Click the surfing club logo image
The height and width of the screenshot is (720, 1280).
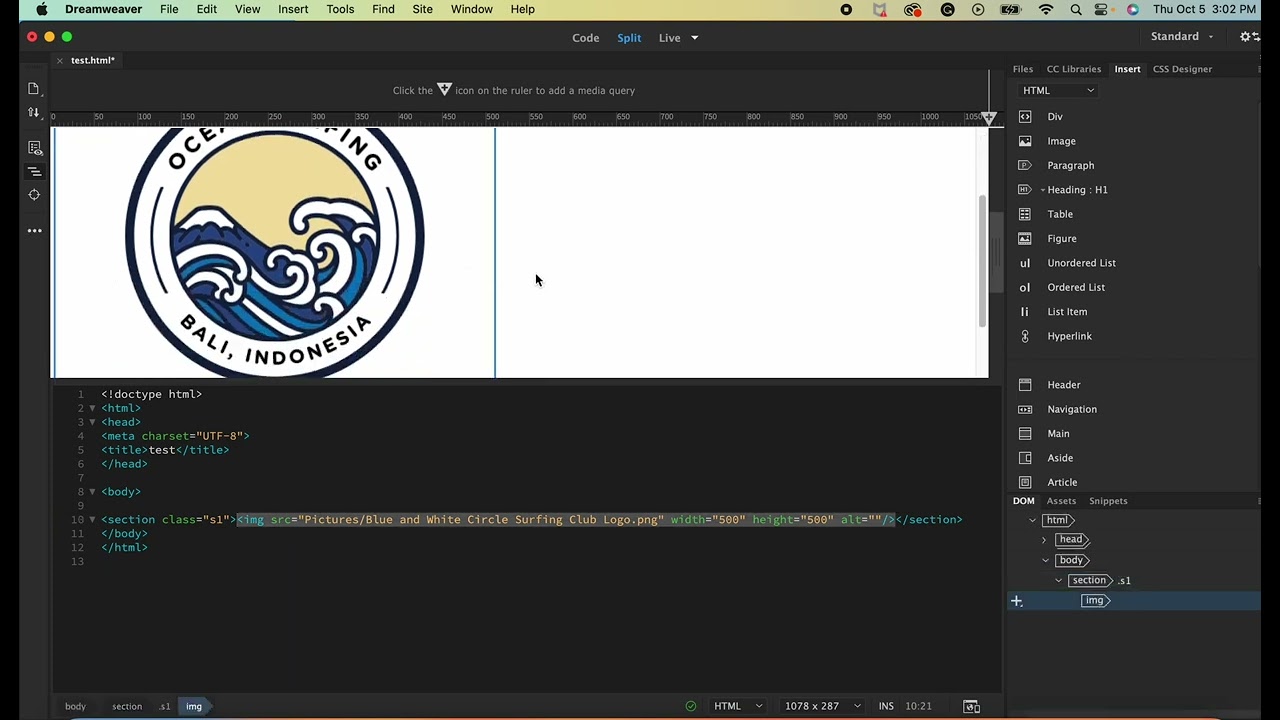274,253
